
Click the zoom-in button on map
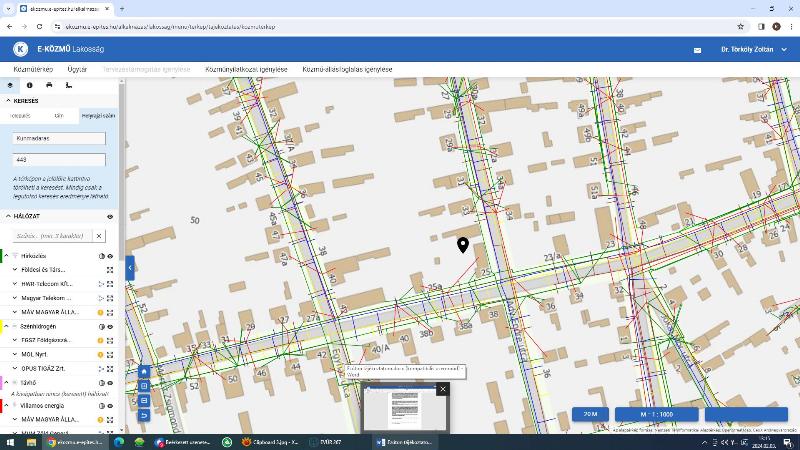click(x=144, y=386)
